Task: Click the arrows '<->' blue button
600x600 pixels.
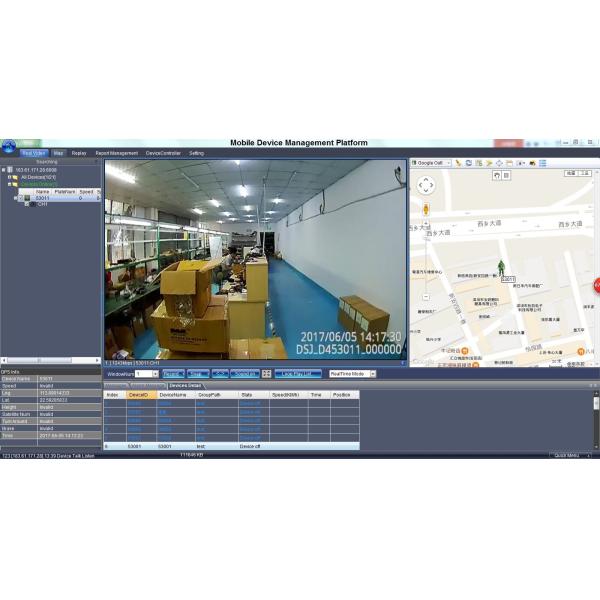Action: pos(220,374)
